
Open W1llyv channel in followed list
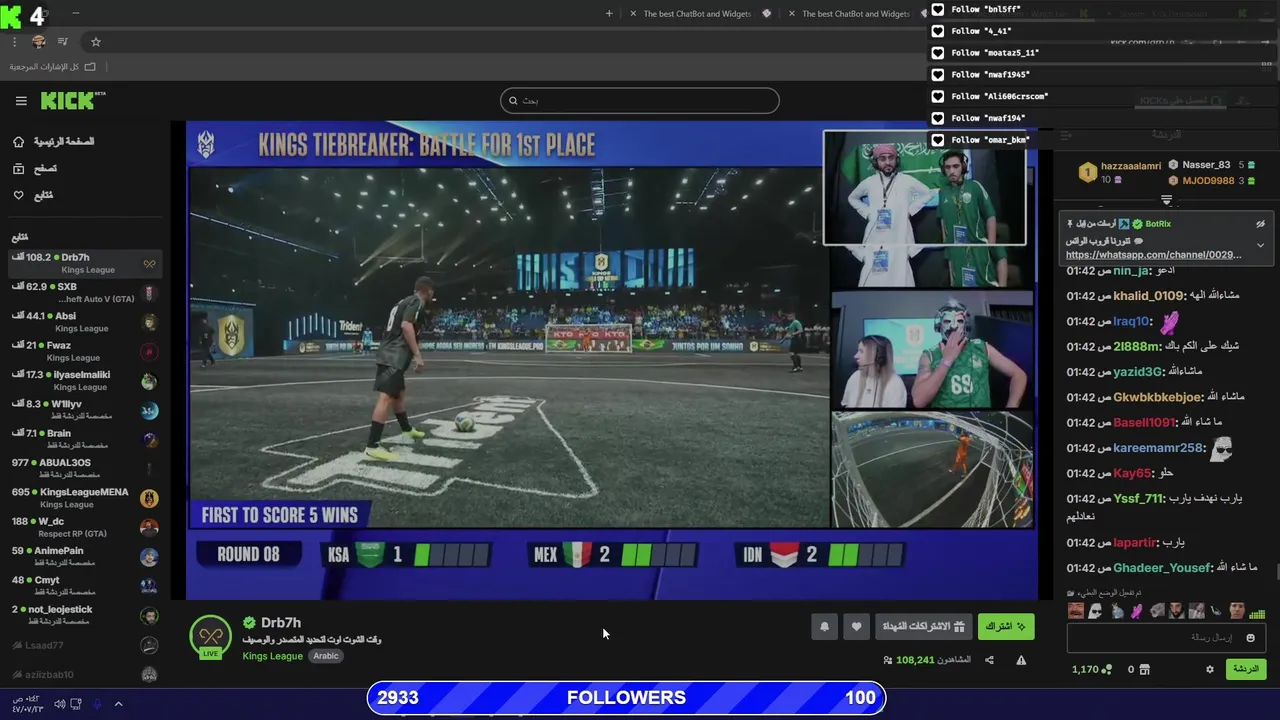84,410
